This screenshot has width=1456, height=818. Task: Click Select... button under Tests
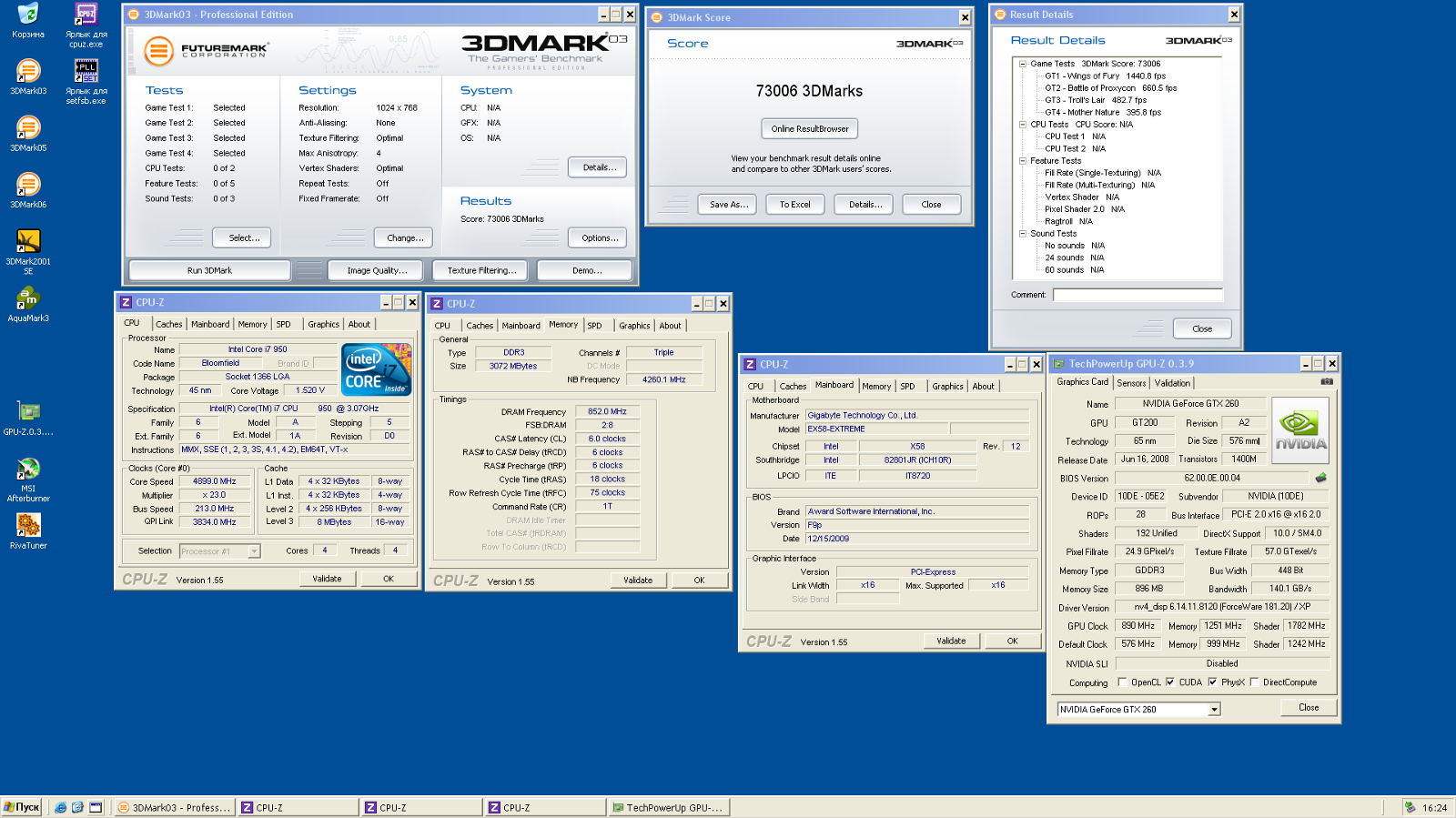click(242, 237)
